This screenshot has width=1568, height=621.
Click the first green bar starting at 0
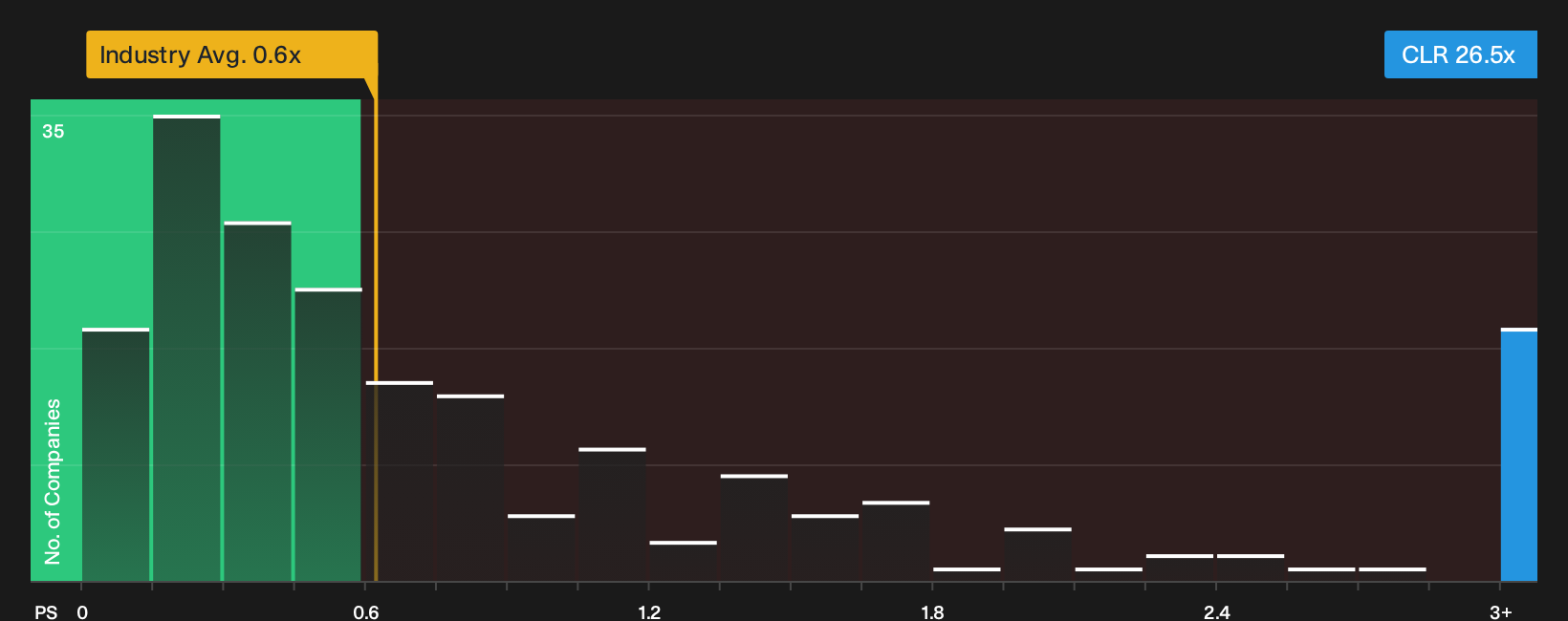[116, 455]
